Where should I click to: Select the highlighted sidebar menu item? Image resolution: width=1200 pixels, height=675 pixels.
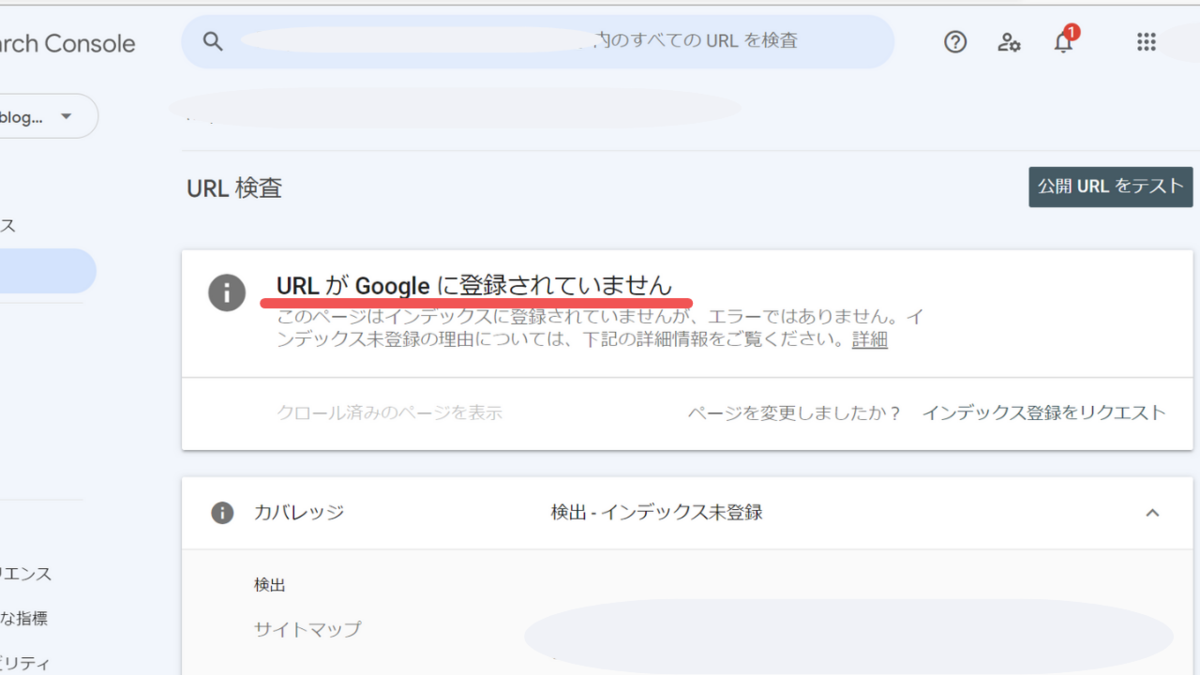[48, 271]
